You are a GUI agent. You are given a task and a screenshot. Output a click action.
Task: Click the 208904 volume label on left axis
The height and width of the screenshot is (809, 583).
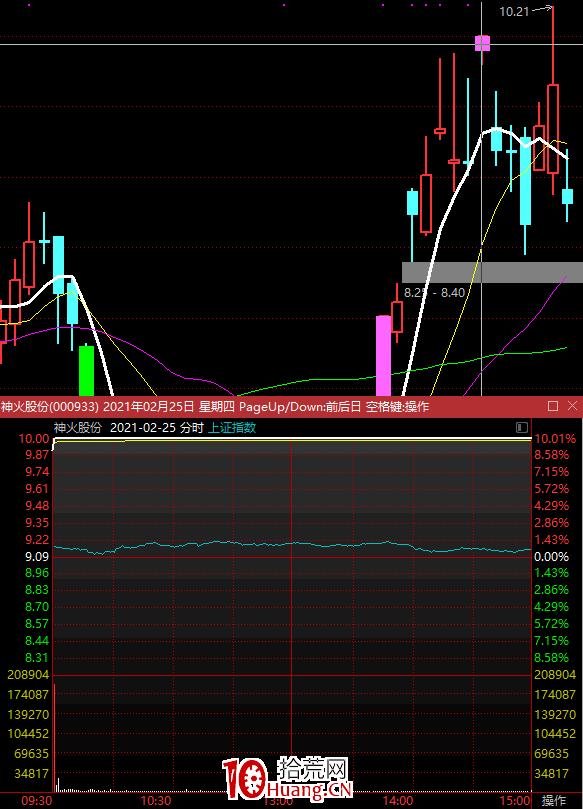[x=28, y=675]
